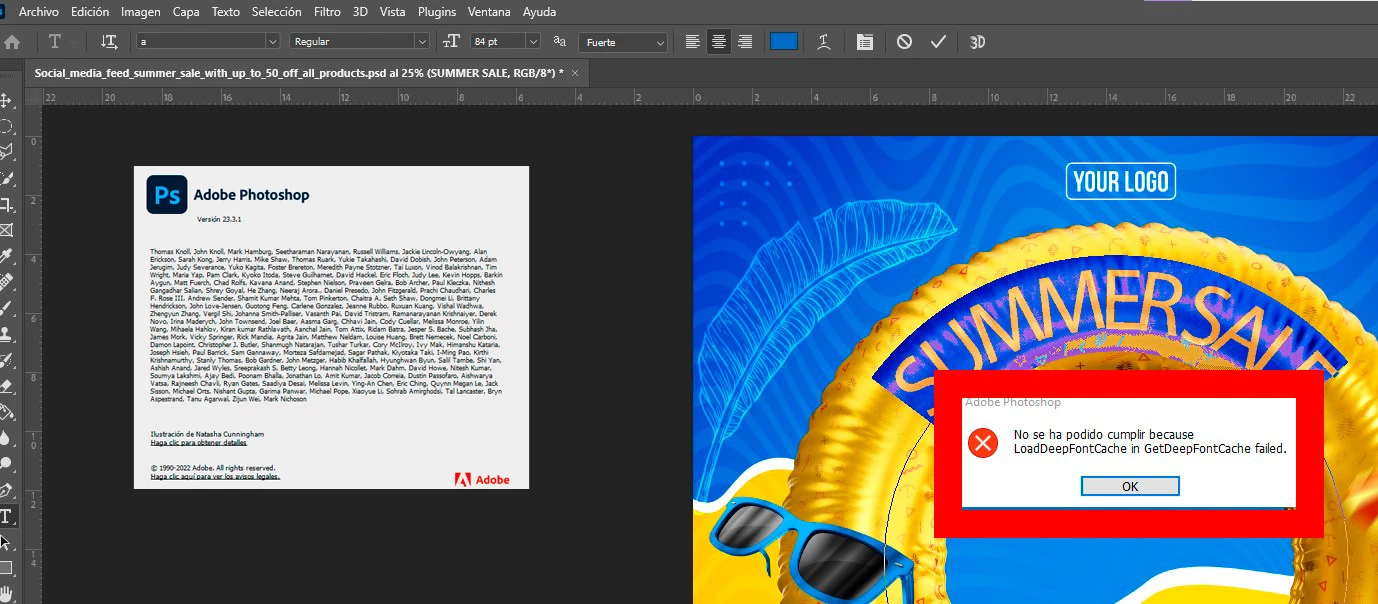
Task: Expand the font style dropdown arrow
Action: click(x=422, y=42)
